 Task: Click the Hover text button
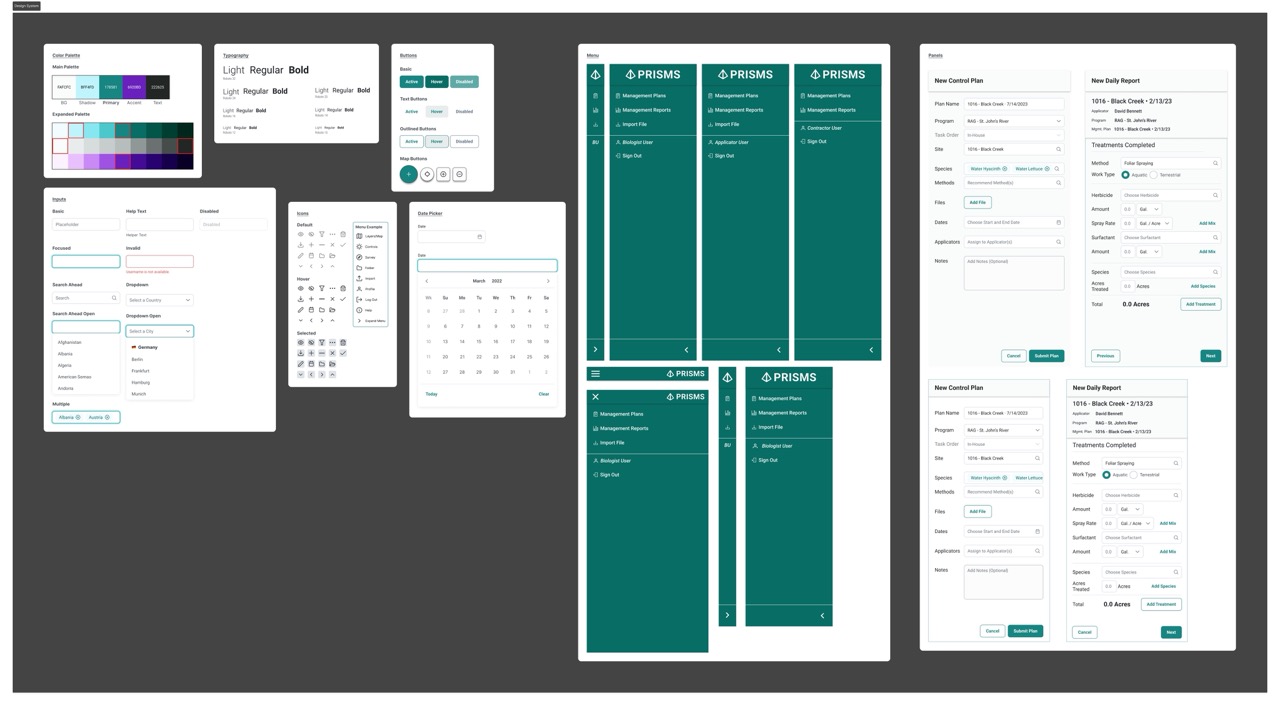[x=437, y=112]
